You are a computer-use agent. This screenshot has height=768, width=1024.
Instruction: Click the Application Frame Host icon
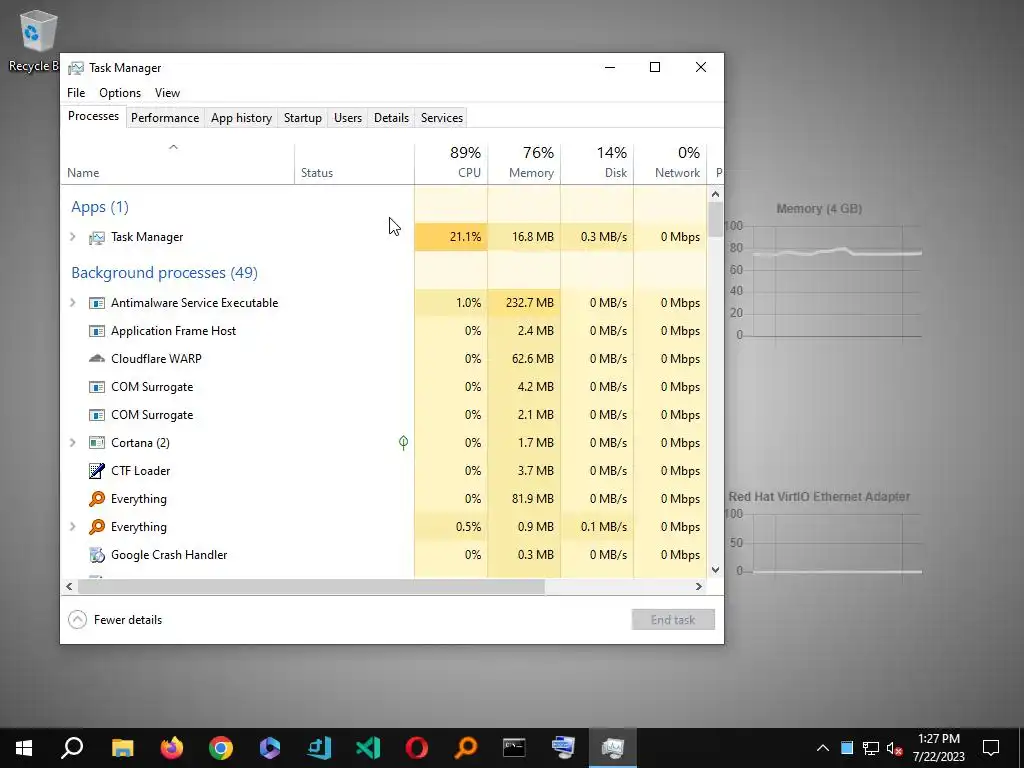[97, 331]
